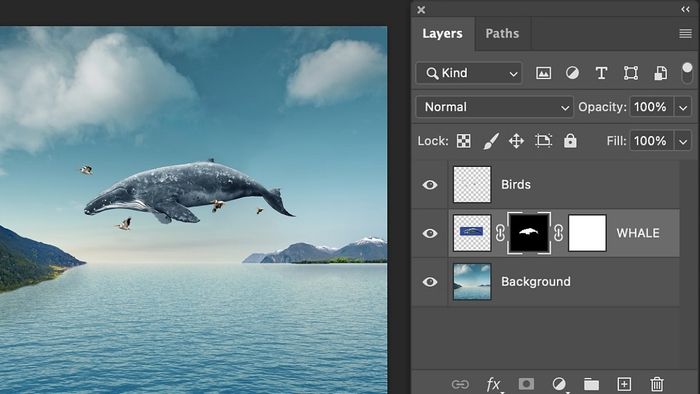The height and width of the screenshot is (394, 700).
Task: Open the Normal blend mode dropdown
Action: pos(495,107)
